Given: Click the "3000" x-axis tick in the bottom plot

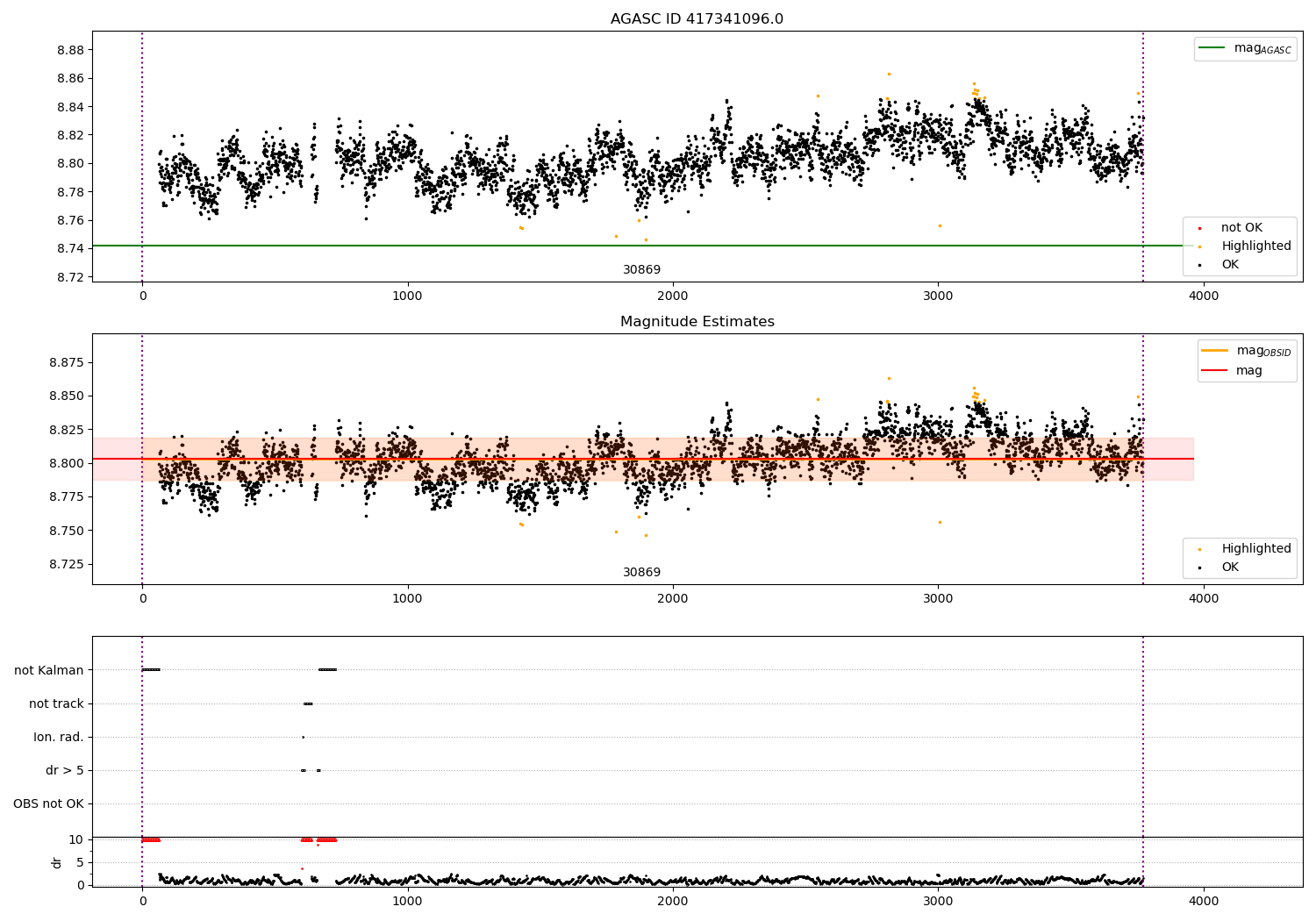Looking at the screenshot, I should [938, 902].
